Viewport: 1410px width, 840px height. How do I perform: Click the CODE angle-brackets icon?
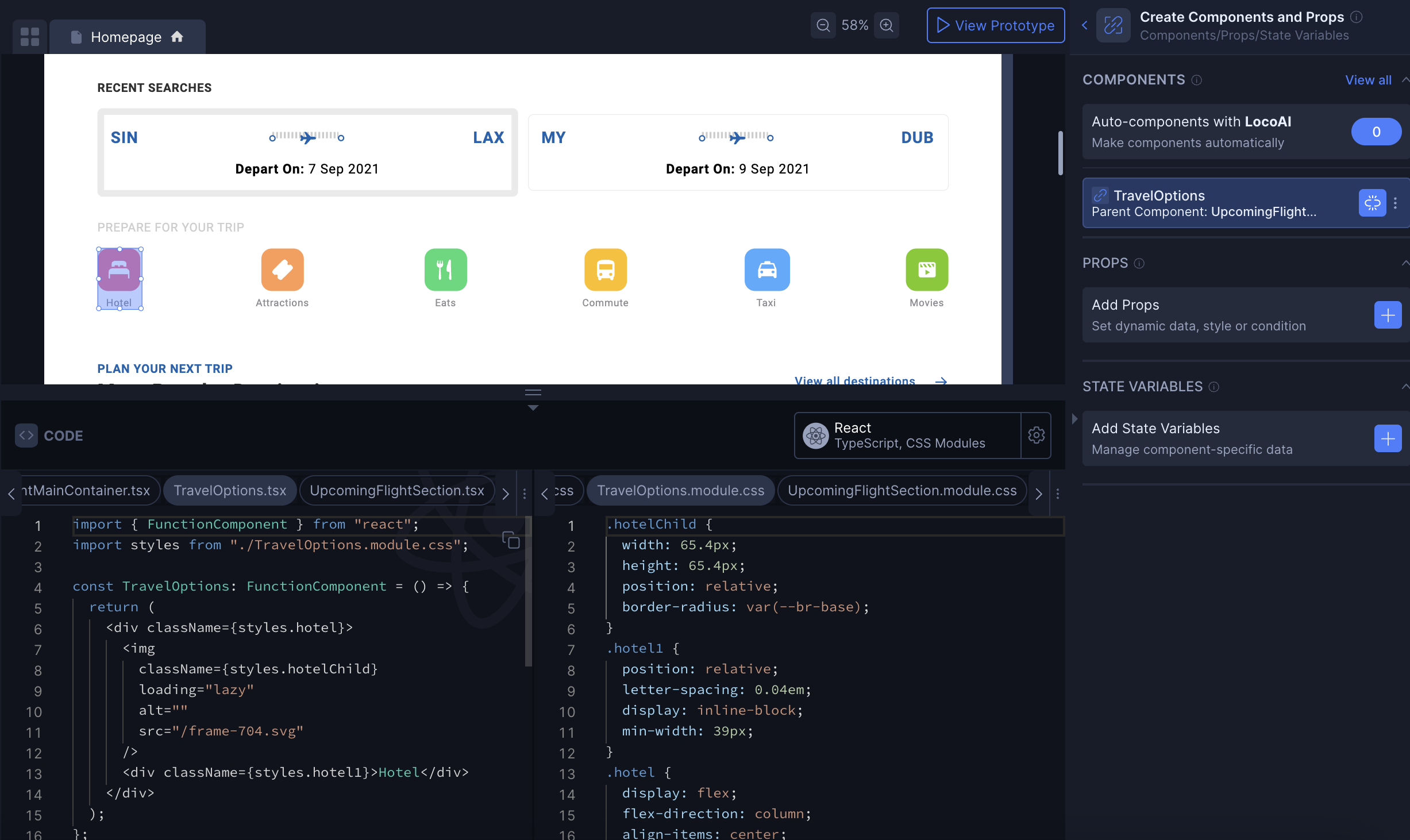pyautogui.click(x=26, y=435)
